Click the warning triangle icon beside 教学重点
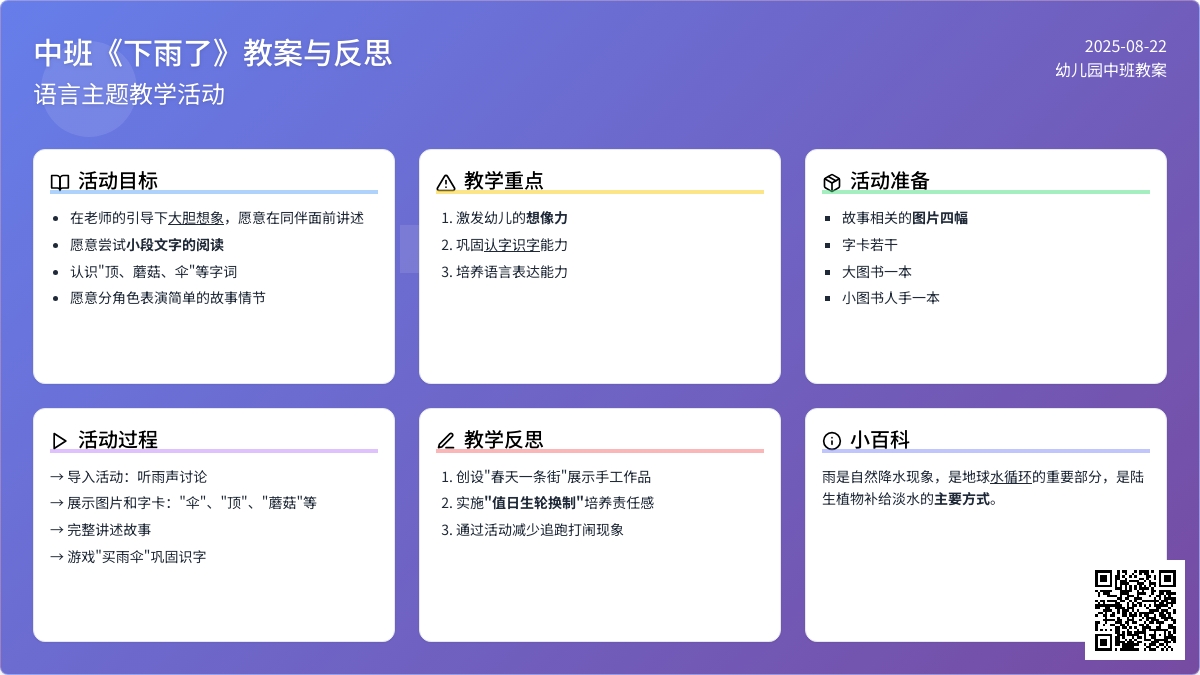Image resolution: width=1200 pixels, height=675 pixels. tap(446, 182)
